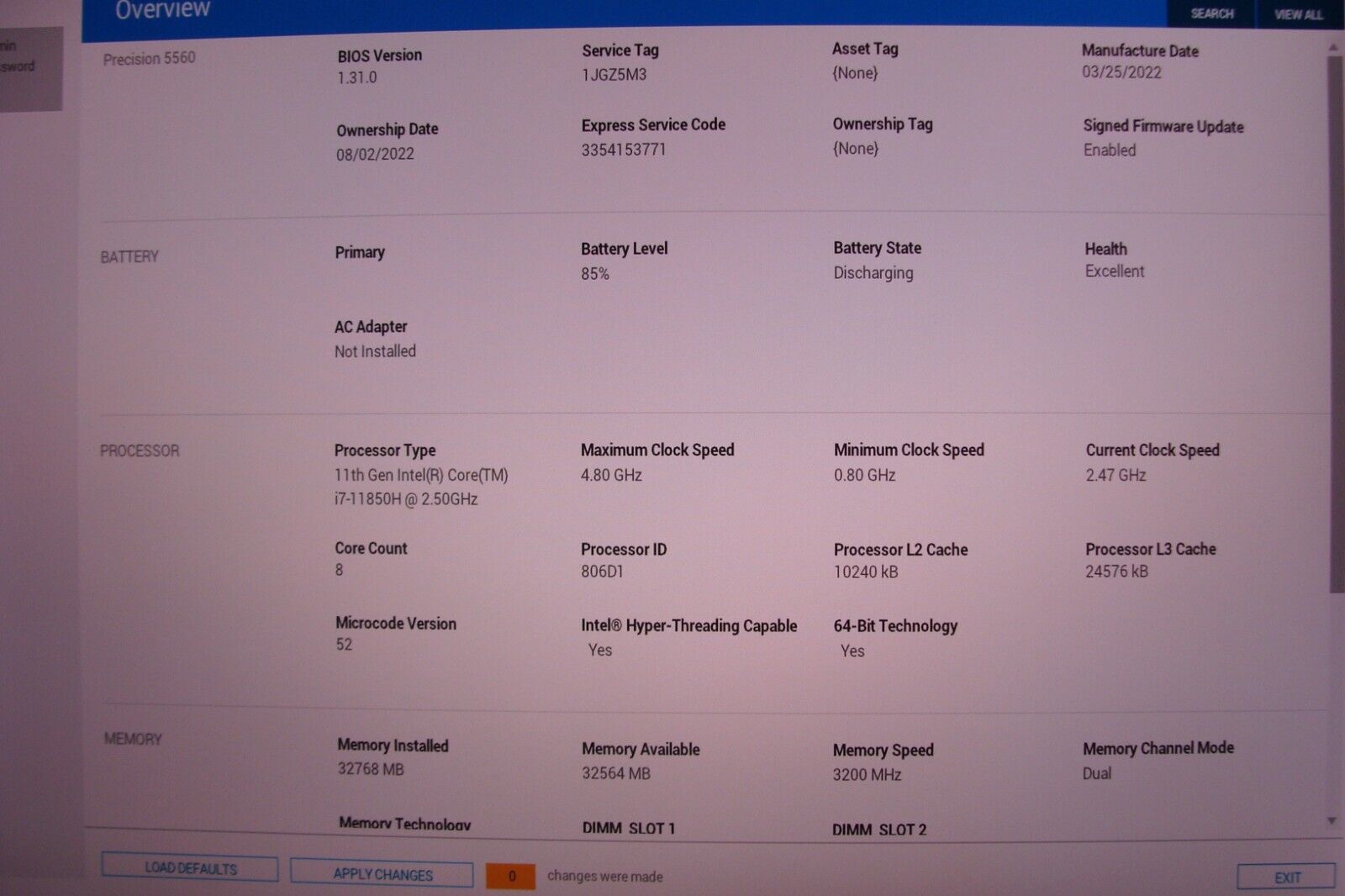Select Current Clock Speed 2.47 GHz
1345x896 pixels.
coord(1116,475)
